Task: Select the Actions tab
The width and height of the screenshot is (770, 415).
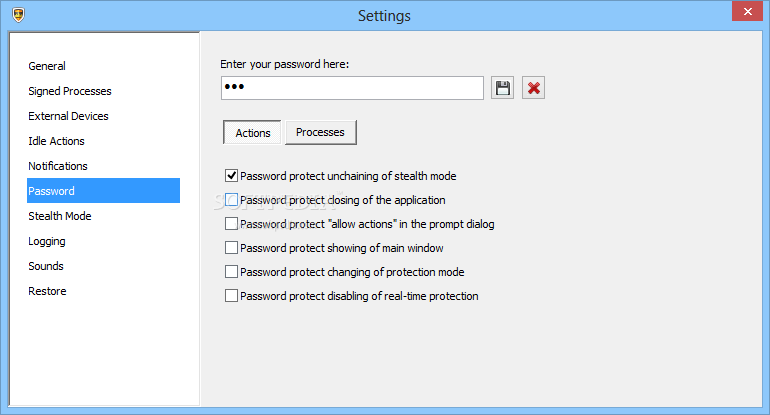Action: [x=252, y=133]
